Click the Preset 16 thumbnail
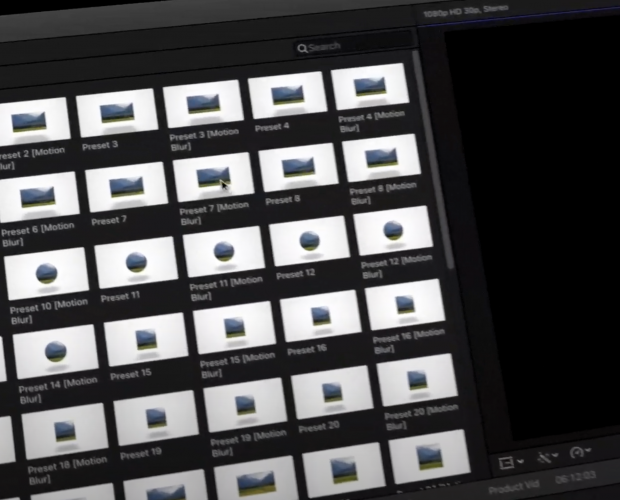620x500 pixels. [x=321, y=316]
